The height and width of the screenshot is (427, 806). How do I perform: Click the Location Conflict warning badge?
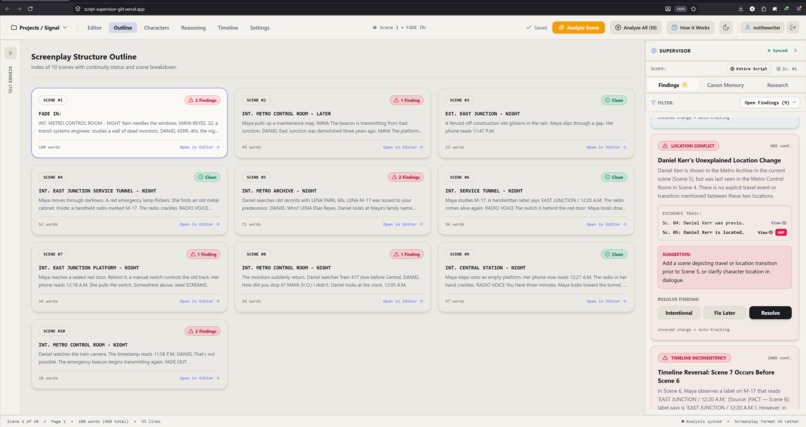click(x=688, y=146)
